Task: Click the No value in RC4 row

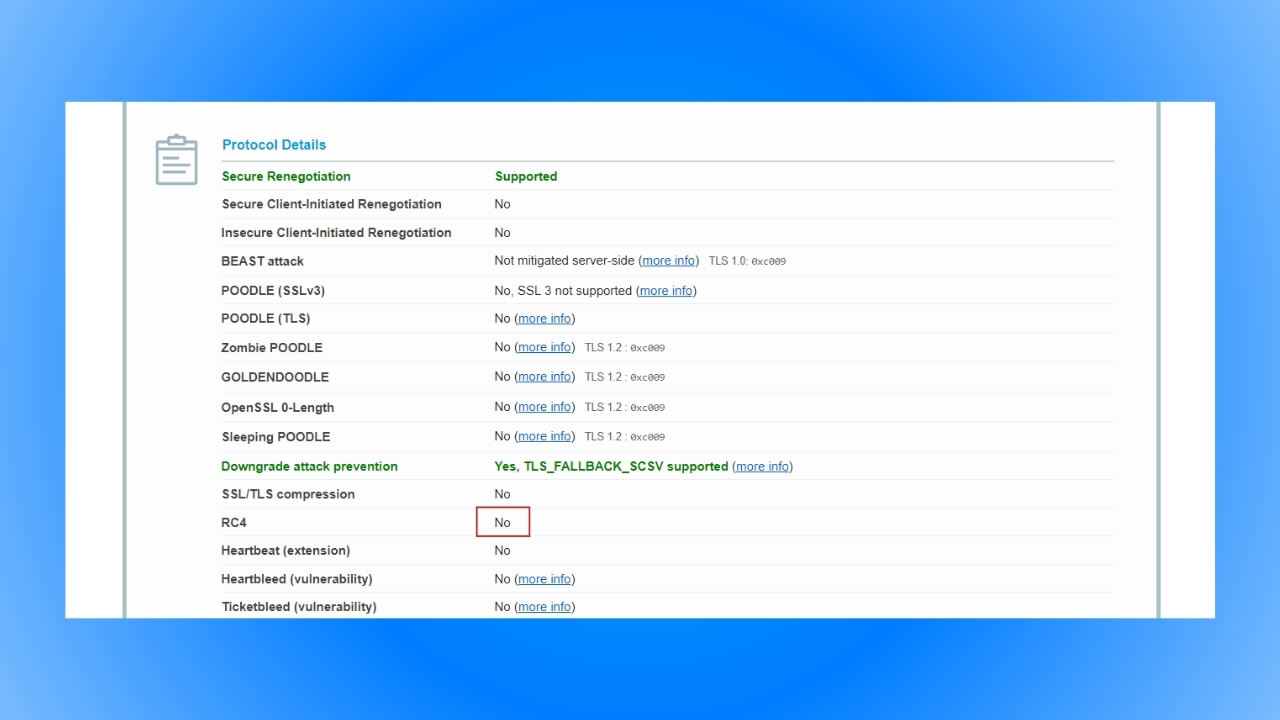Action: [x=502, y=523]
